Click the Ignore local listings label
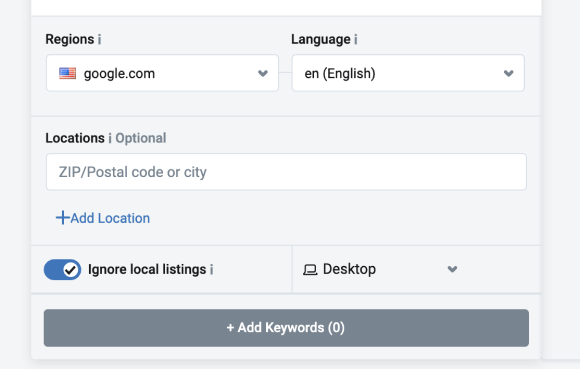The width and height of the screenshot is (580, 369). click(x=147, y=270)
